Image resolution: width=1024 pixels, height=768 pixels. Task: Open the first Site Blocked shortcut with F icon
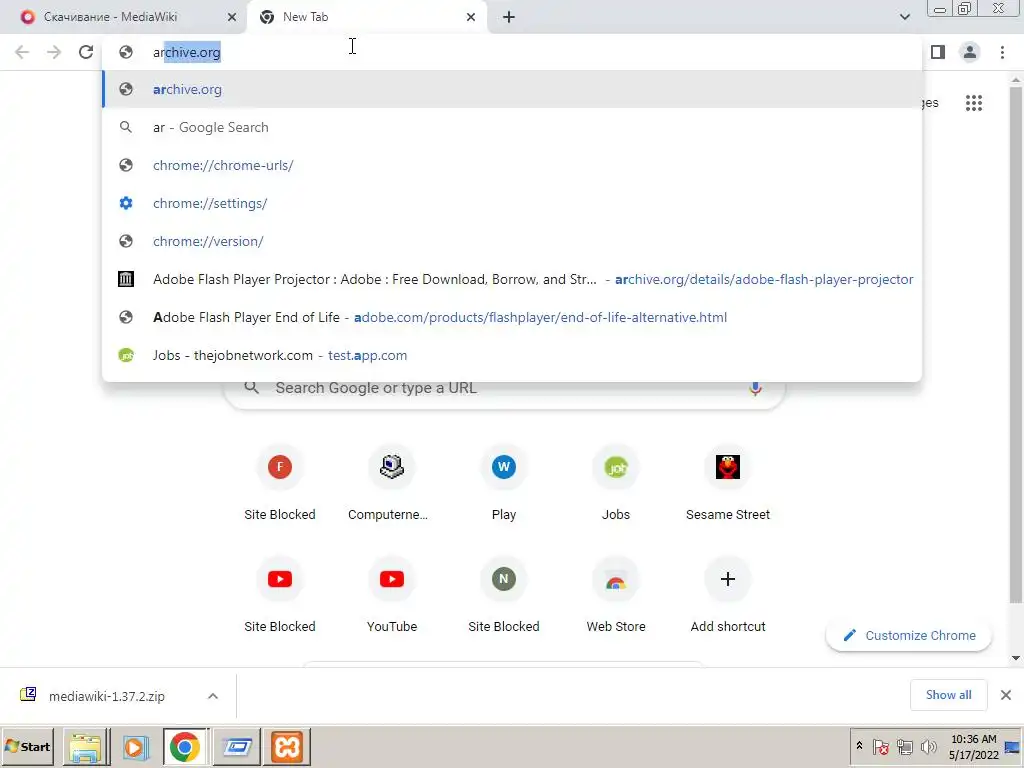(280, 485)
